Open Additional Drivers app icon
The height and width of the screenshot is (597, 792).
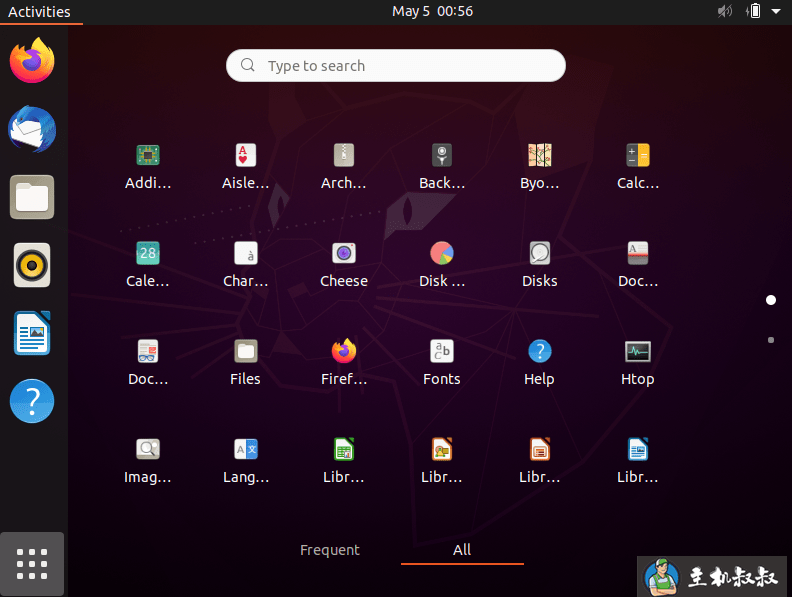click(148, 156)
